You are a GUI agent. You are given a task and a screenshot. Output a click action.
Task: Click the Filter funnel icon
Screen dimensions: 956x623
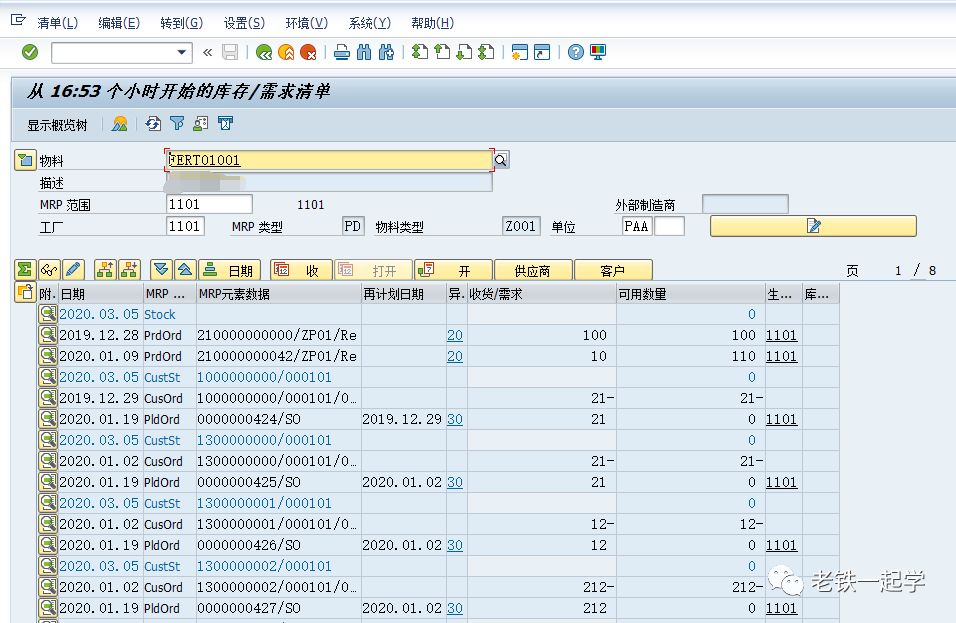[x=177, y=124]
